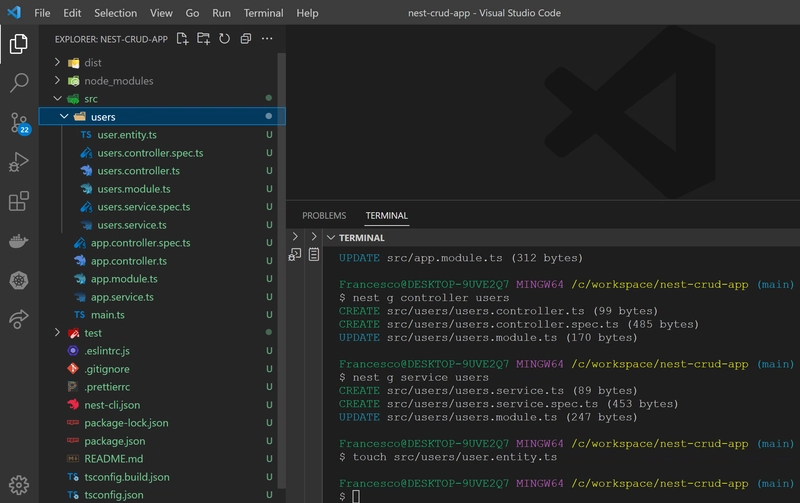
Task: Click the New Folder icon in Explorer header
Action: (204, 39)
